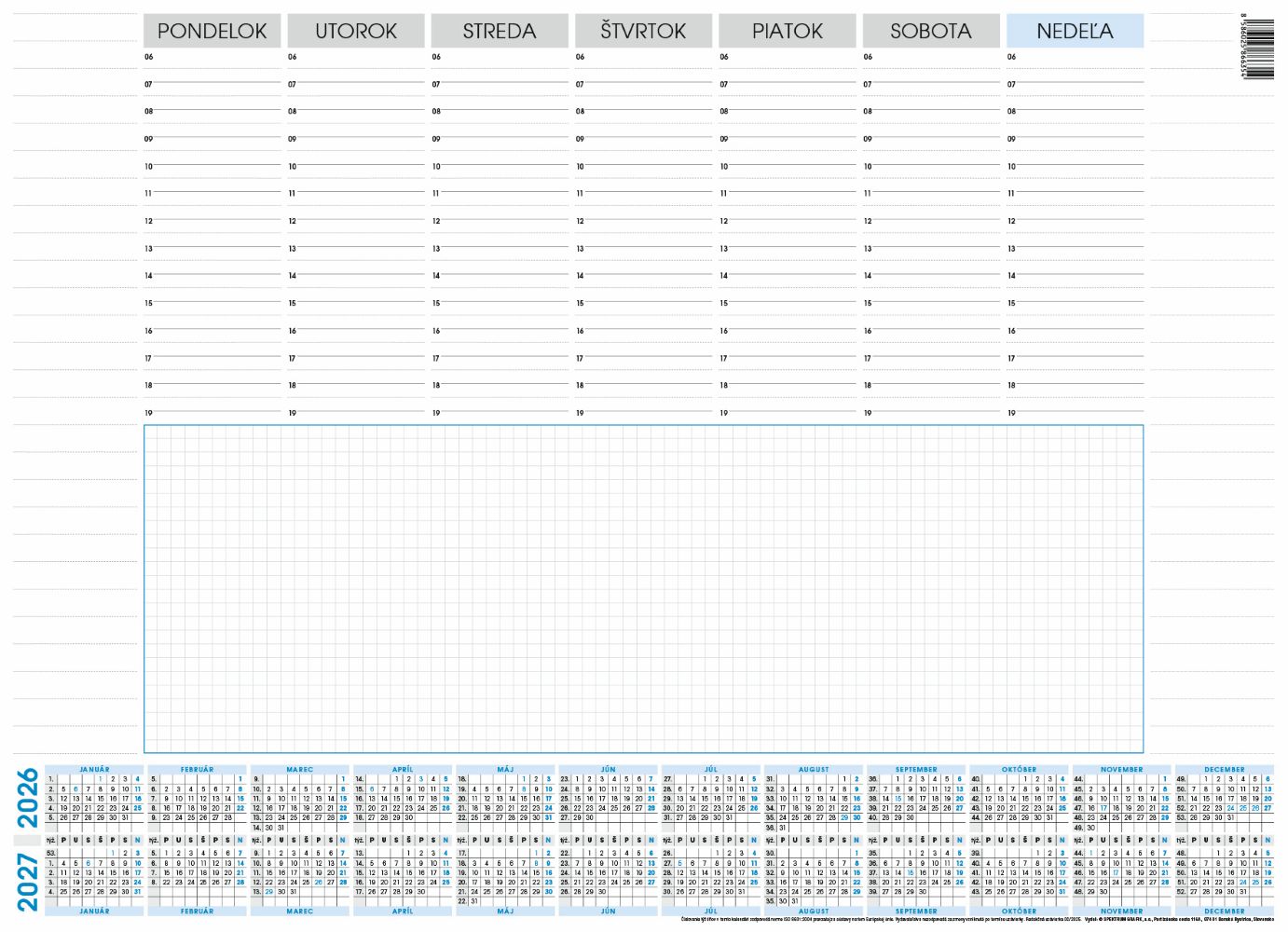Select the UTOROK column header

pyautogui.click(x=355, y=31)
